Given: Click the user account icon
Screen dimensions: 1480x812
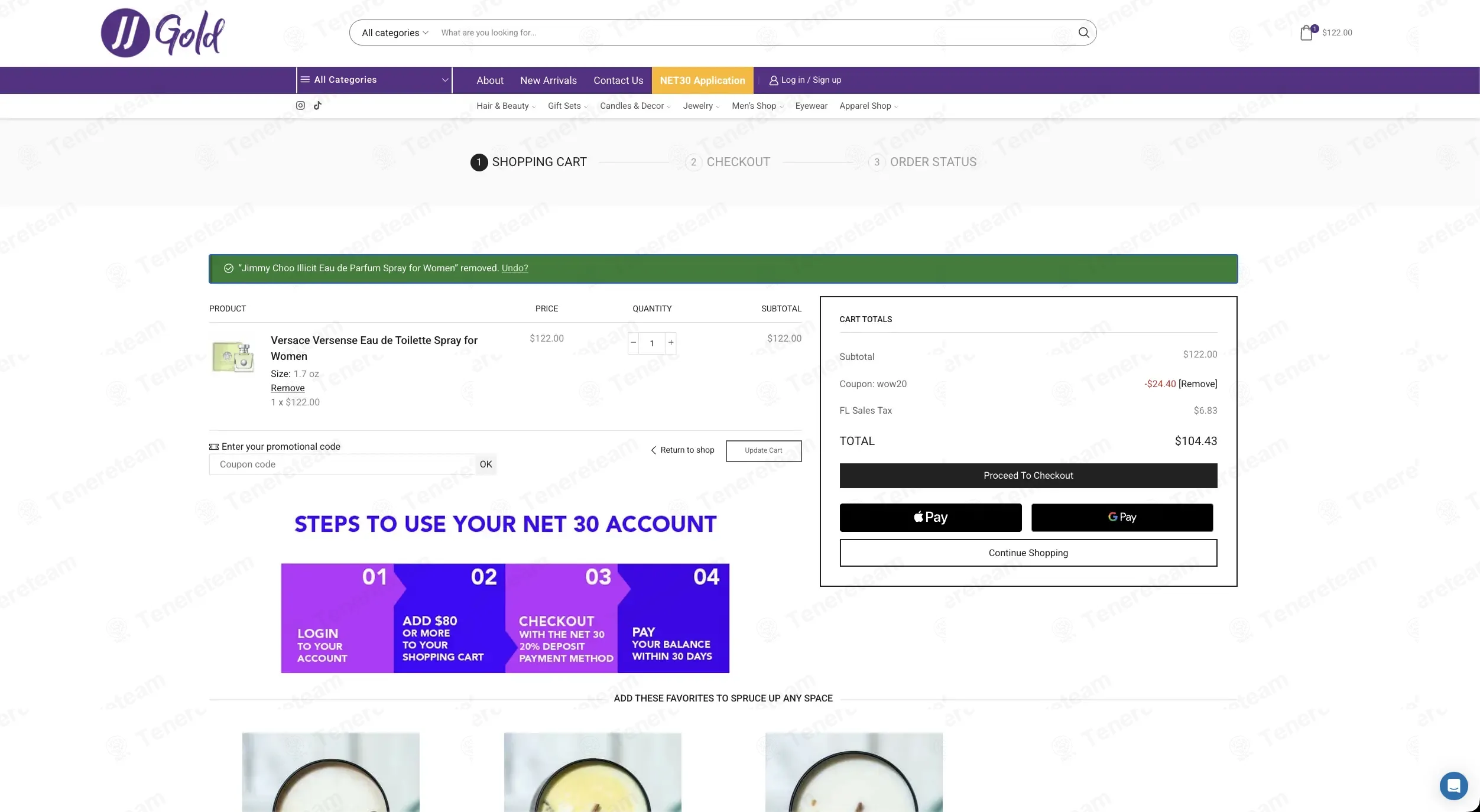Looking at the screenshot, I should coord(773,80).
